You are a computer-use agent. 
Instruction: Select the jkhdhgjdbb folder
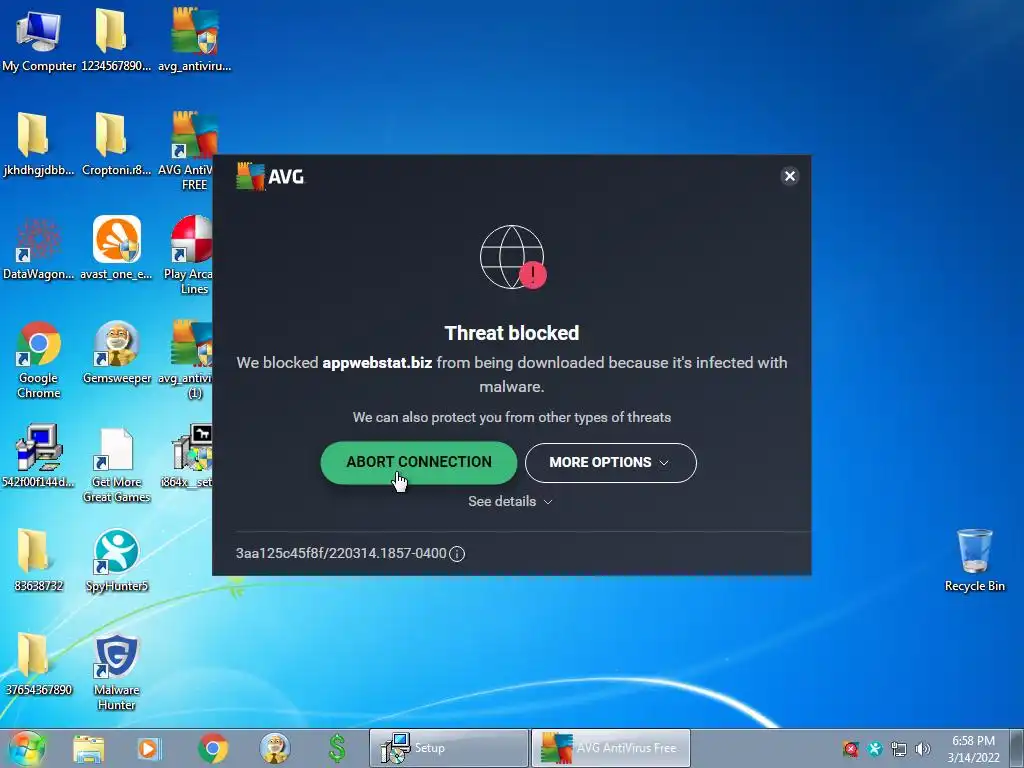pos(39,144)
